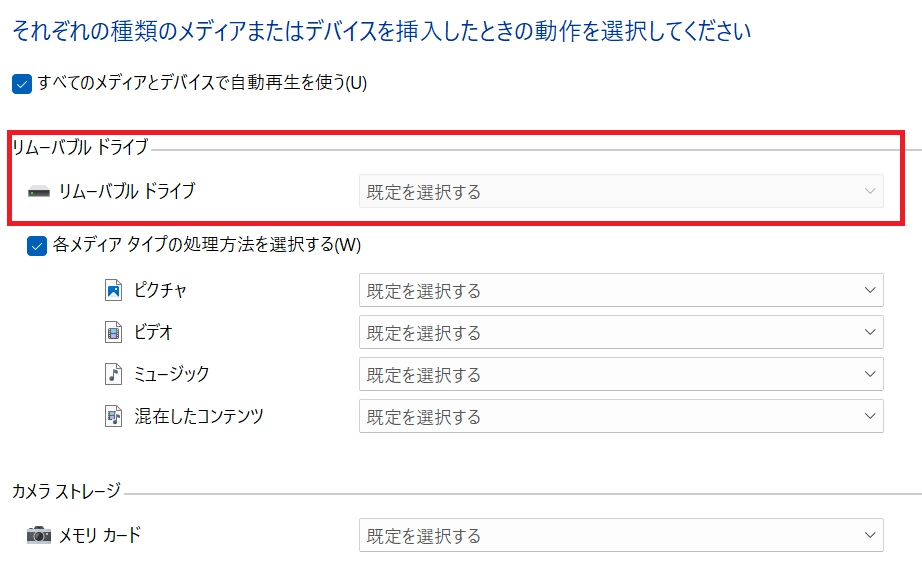Click the removable drive icon

(x=38, y=191)
